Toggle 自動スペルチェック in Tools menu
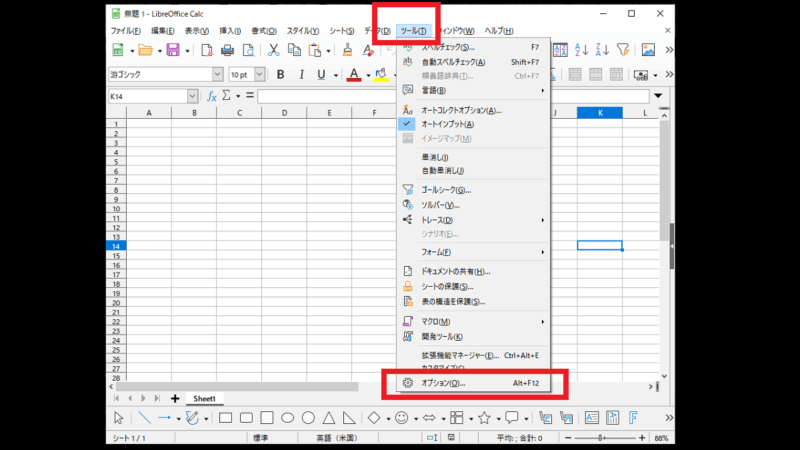 coord(473,62)
